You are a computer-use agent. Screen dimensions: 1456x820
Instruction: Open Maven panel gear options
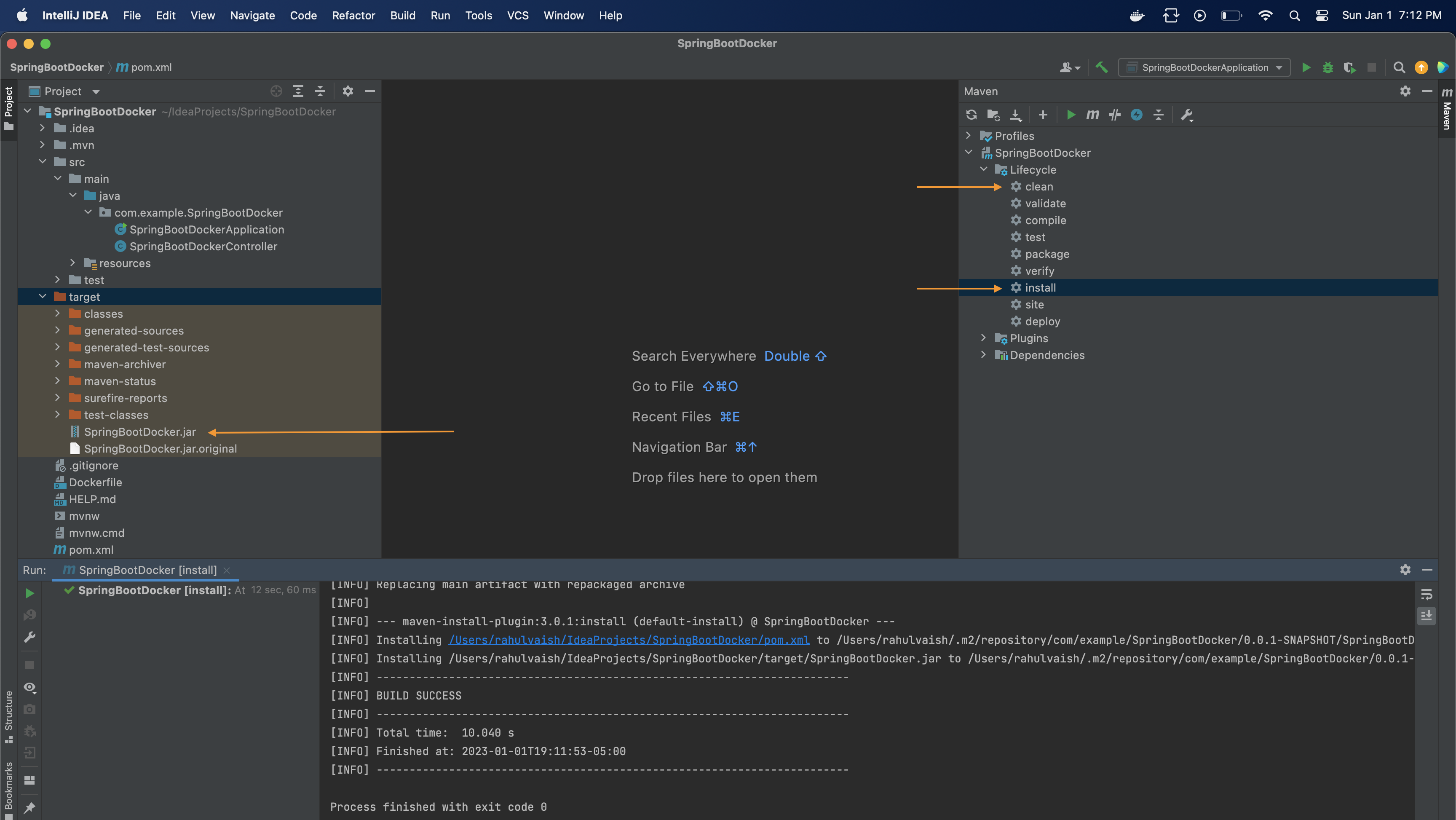1405,91
